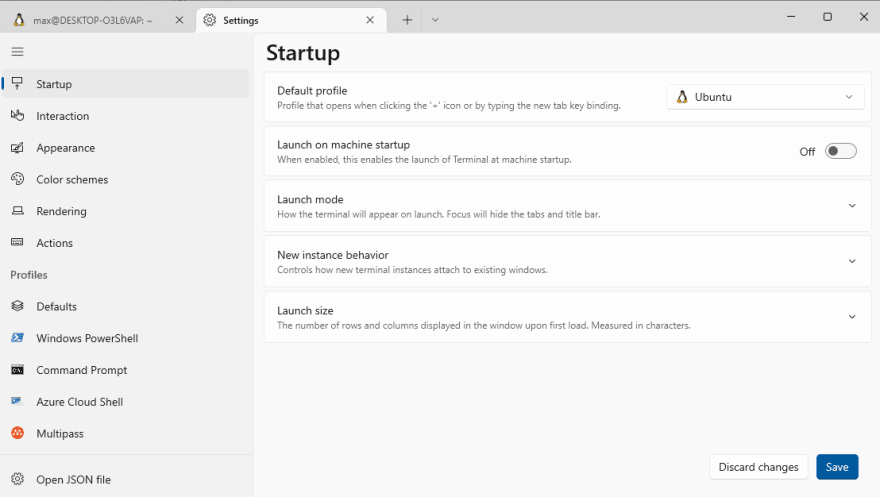Add a new tab with plus button
Screen dimensions: 880x497
click(x=407, y=20)
